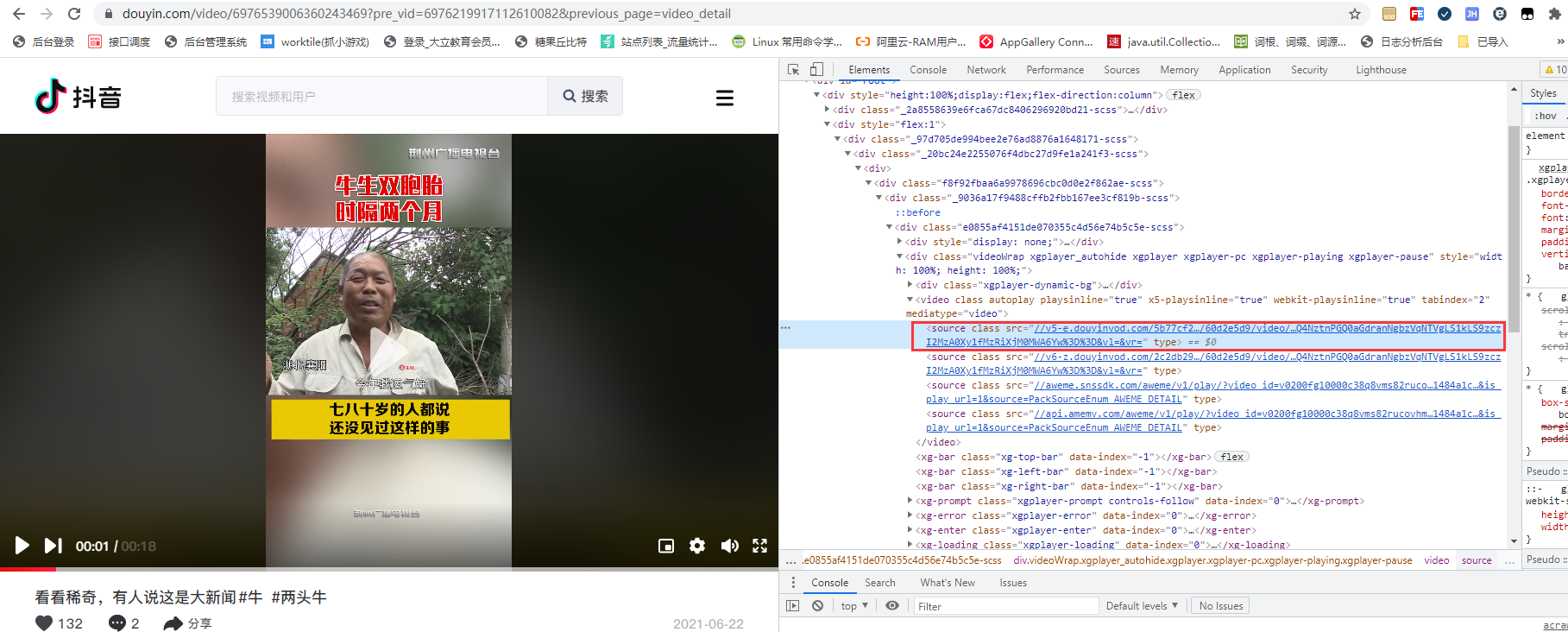Open the video player settings gear
This screenshot has width=1568, height=632.
click(x=697, y=546)
